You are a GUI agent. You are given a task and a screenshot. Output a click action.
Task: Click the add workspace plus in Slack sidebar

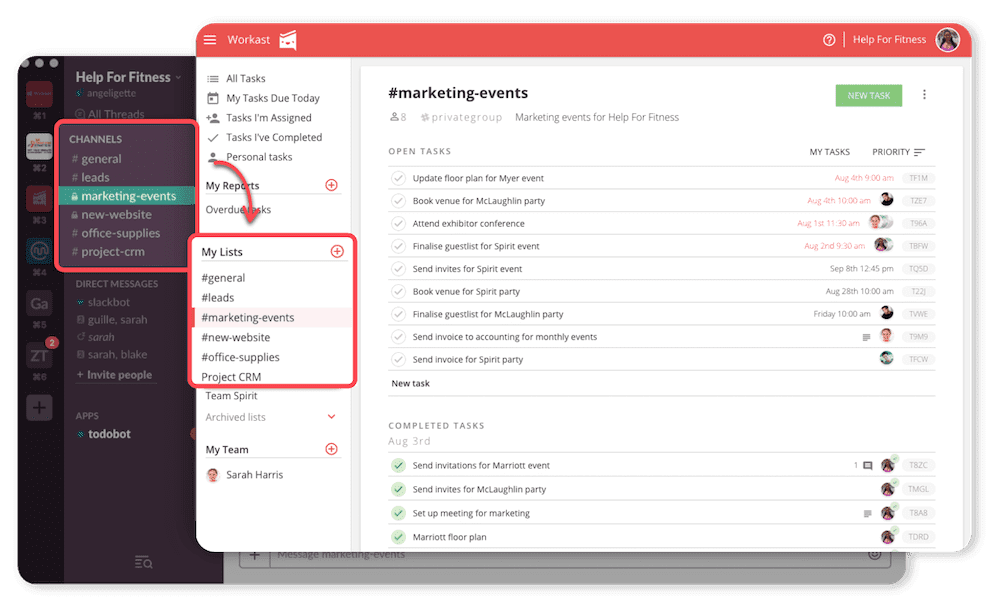point(39,408)
